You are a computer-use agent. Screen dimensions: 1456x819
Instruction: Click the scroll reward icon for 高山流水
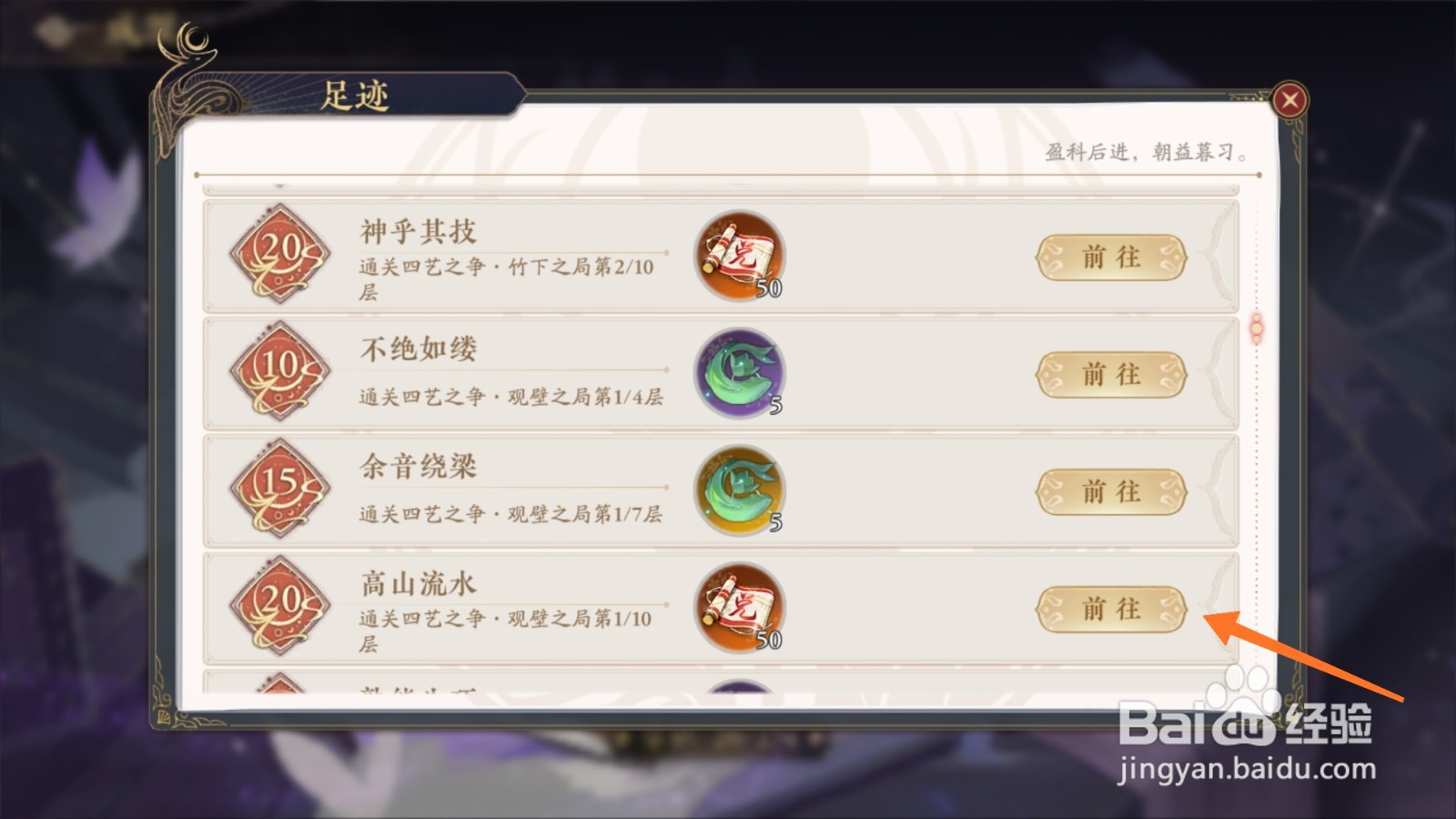tap(740, 608)
